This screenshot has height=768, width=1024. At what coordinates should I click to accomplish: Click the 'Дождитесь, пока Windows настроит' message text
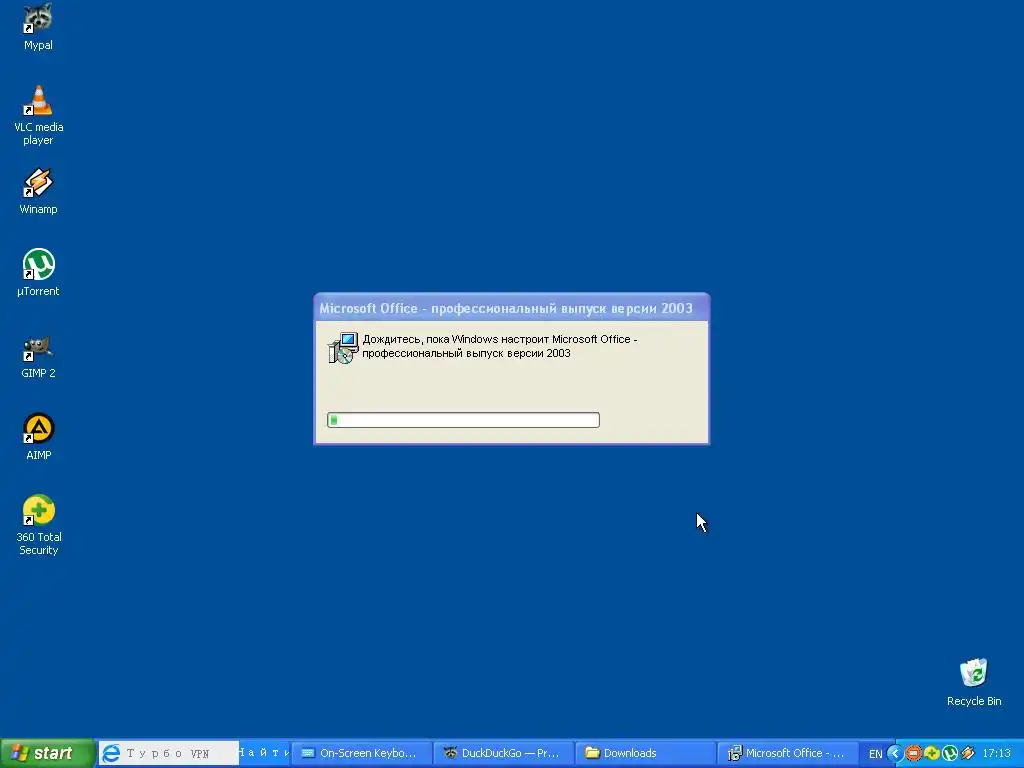(500, 346)
